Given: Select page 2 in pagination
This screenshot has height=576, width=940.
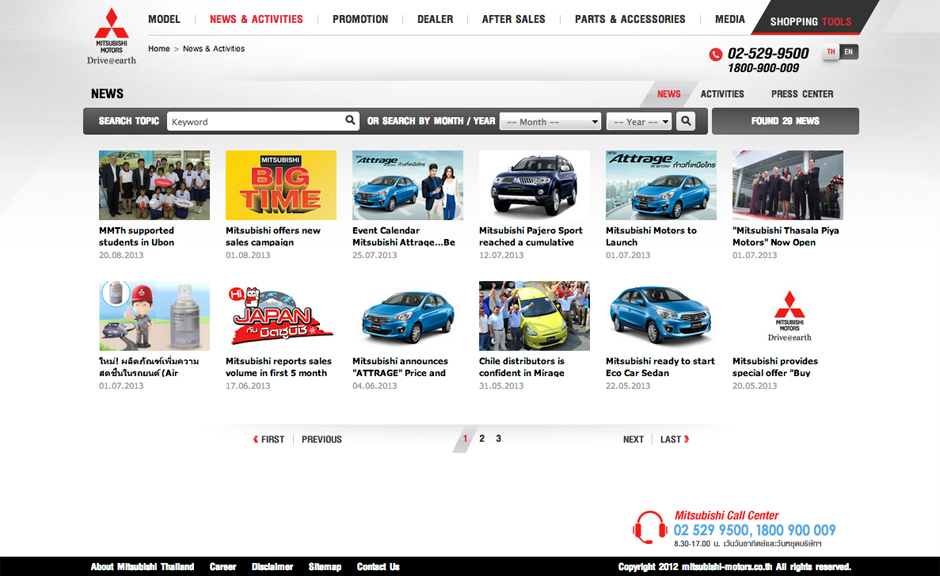Looking at the screenshot, I should click(x=482, y=439).
